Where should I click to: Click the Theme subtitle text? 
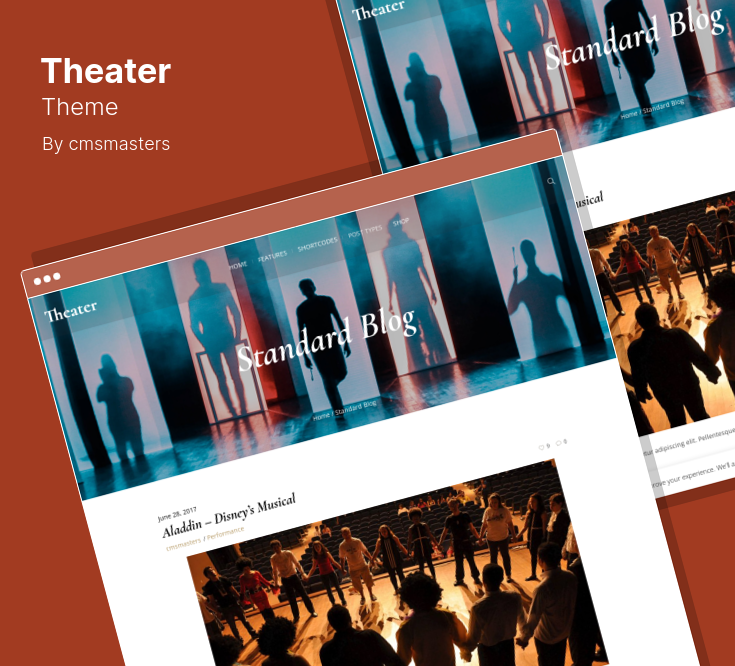80,107
